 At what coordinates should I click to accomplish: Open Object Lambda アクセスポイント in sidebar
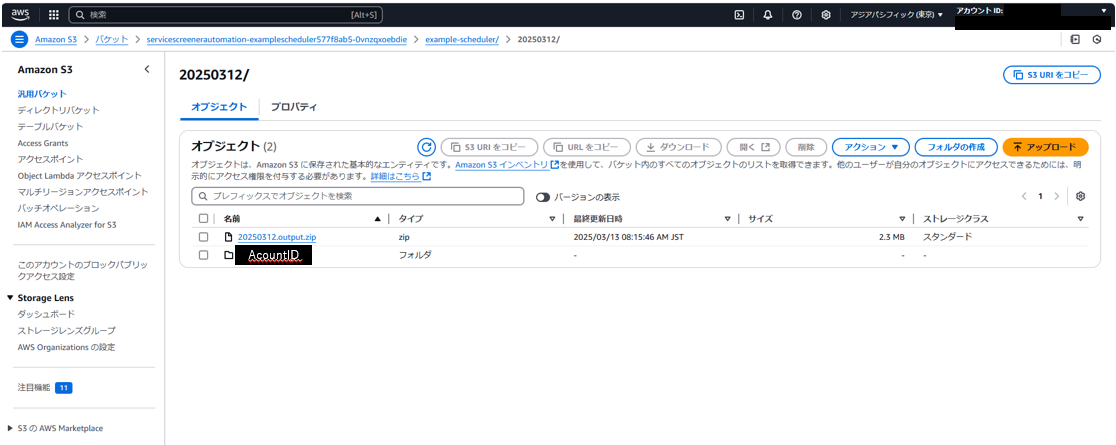pyautogui.click(x=79, y=175)
